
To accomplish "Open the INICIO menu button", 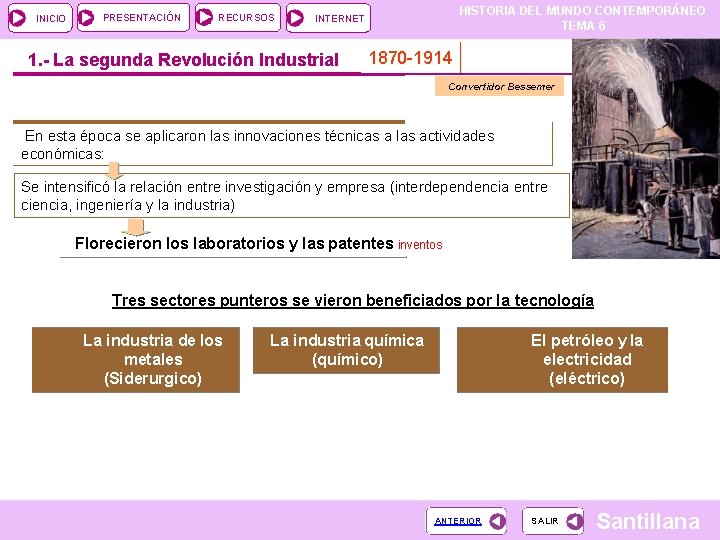I will [x=40, y=18].
